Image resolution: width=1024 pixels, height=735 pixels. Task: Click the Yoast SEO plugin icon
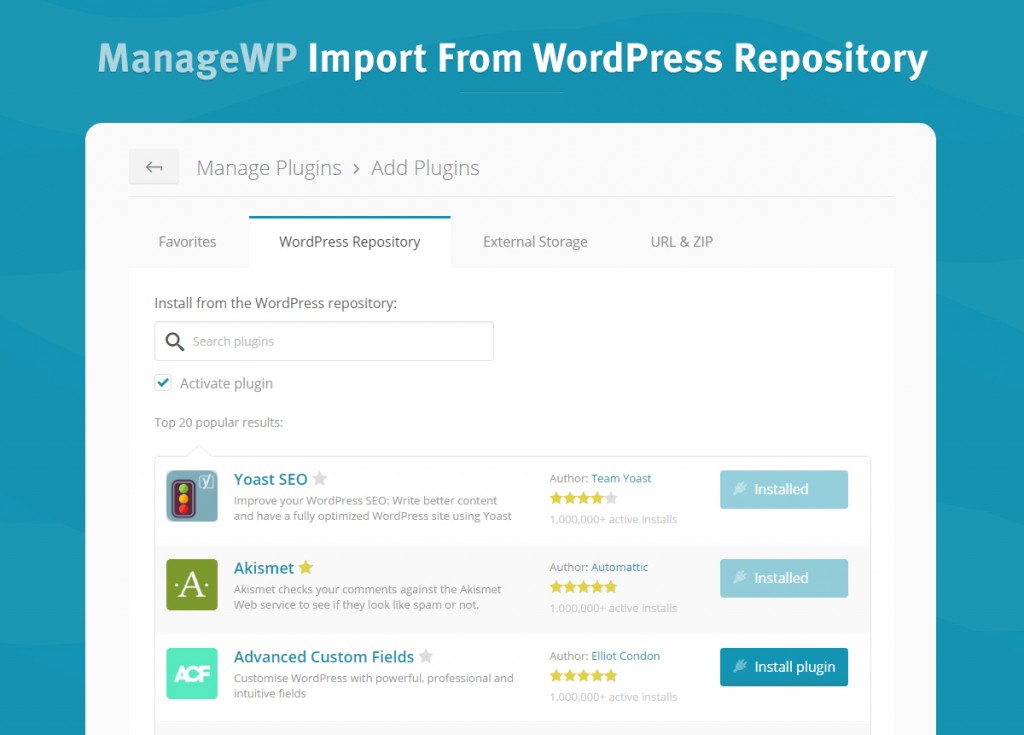click(192, 496)
